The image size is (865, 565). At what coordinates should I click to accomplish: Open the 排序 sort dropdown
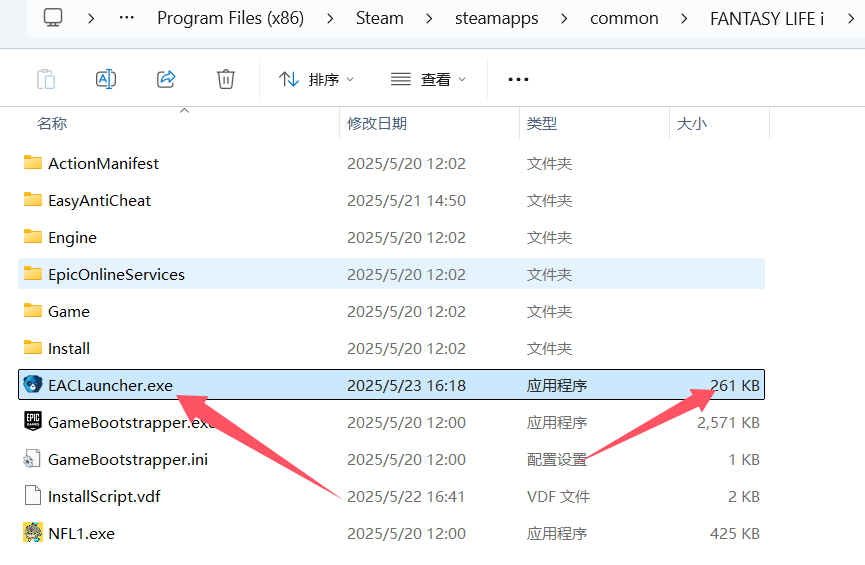click(316, 79)
